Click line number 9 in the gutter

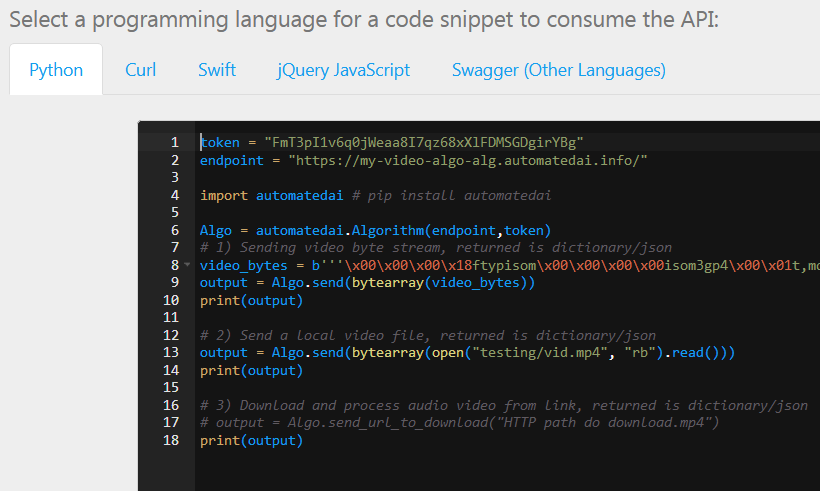pos(175,282)
